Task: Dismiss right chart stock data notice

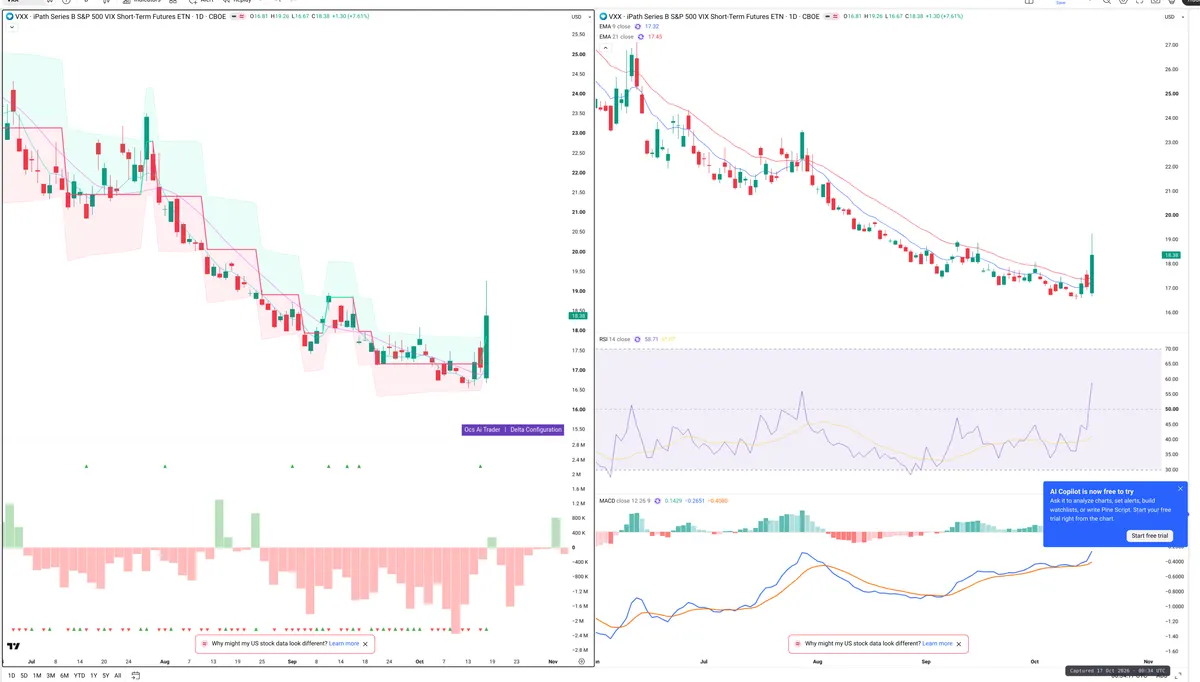Action: [959, 644]
